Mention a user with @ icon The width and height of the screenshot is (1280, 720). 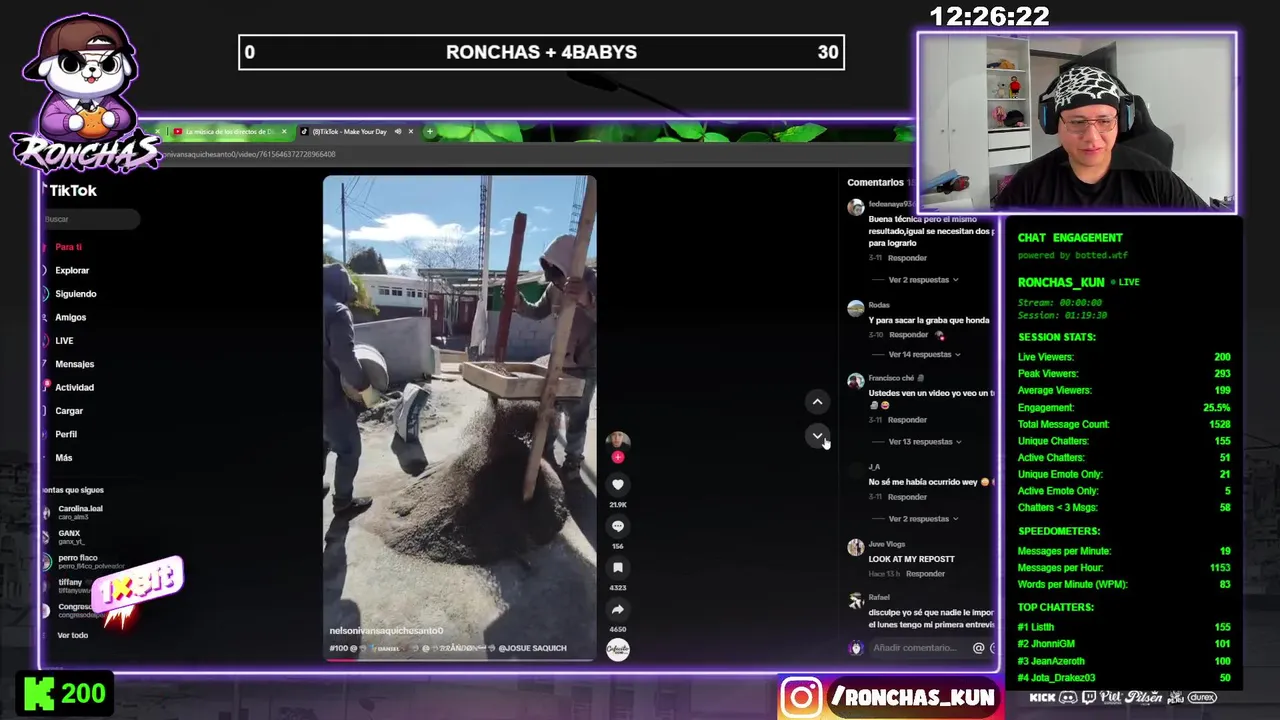[x=978, y=648]
